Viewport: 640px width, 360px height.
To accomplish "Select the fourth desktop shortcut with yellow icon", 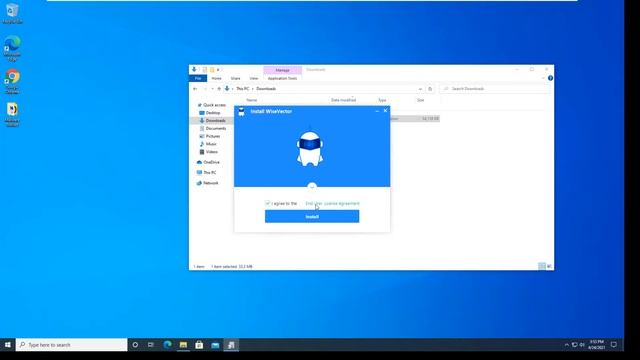I will click(x=12, y=115).
